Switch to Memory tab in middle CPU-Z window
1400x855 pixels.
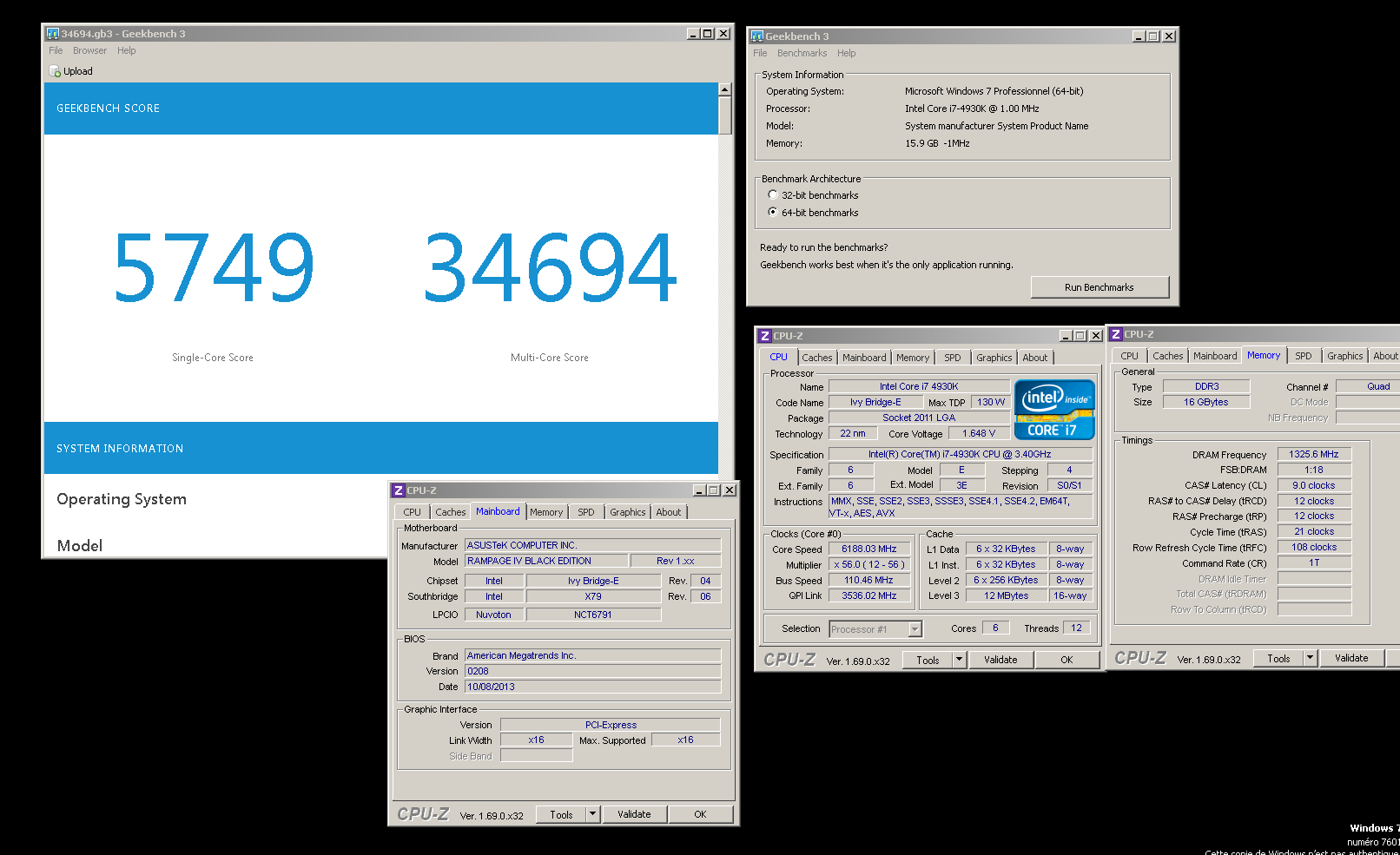coord(913,358)
